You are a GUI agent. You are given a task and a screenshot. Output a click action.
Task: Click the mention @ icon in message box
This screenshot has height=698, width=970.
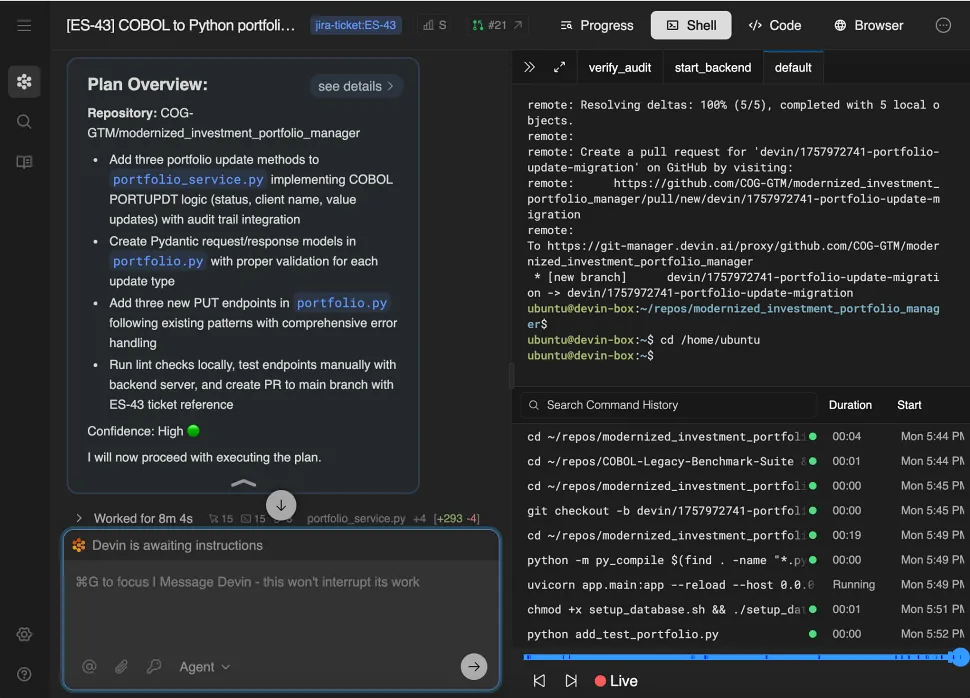89,666
